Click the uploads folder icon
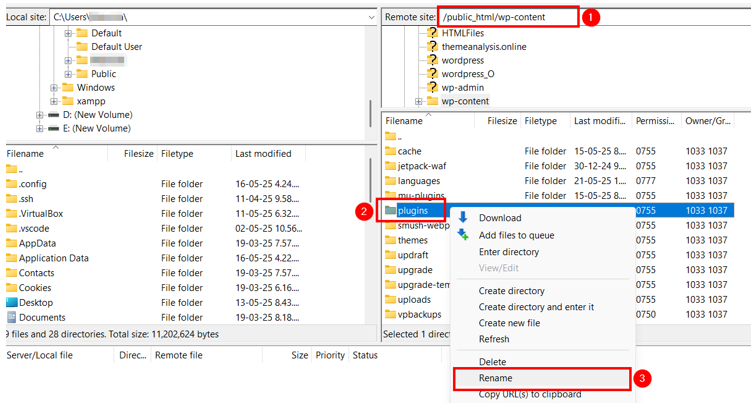The height and width of the screenshot is (403, 751). click(x=390, y=299)
